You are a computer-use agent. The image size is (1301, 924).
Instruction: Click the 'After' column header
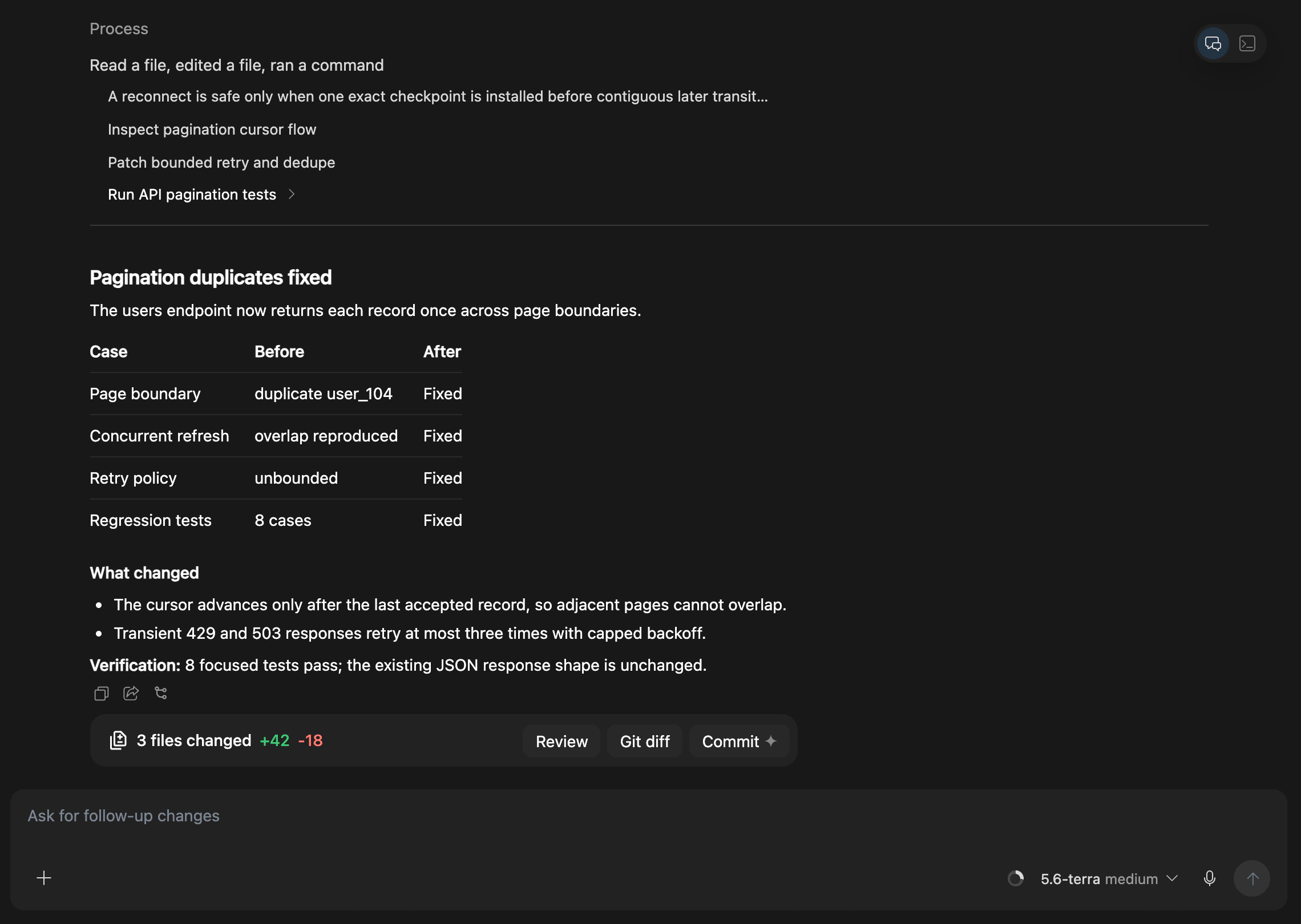click(x=442, y=351)
